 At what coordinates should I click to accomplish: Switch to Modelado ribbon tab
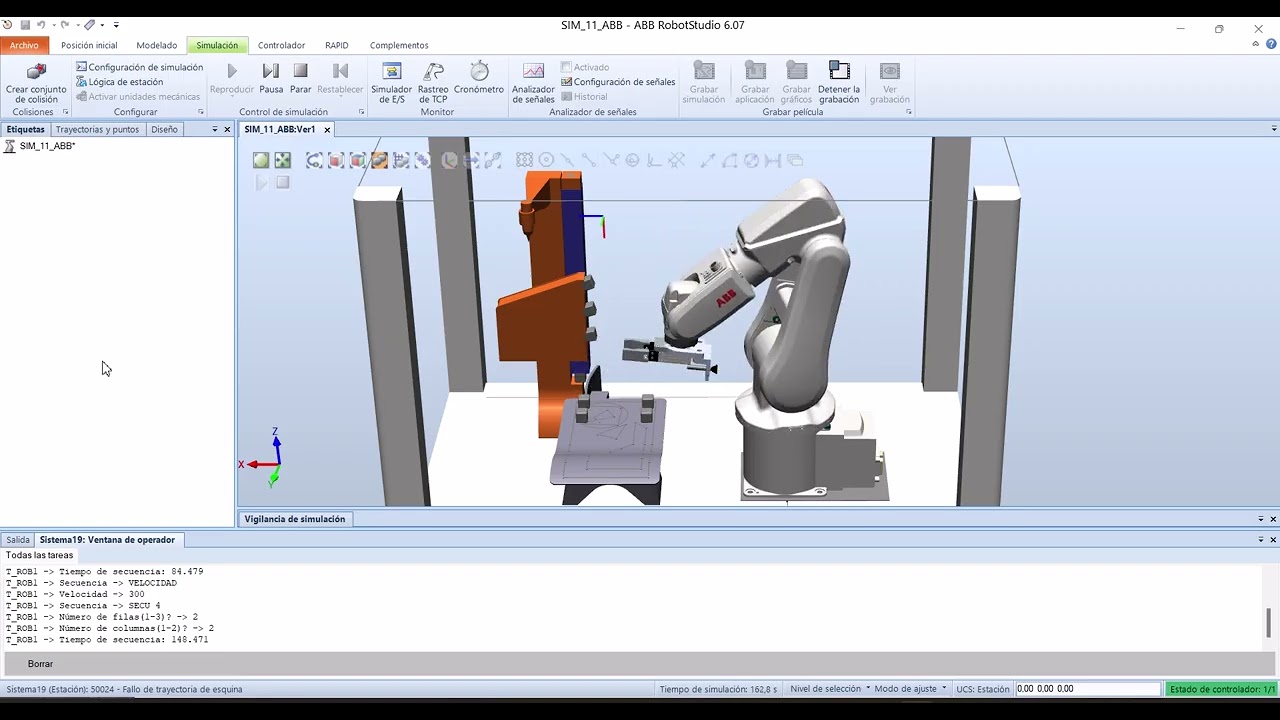click(157, 45)
